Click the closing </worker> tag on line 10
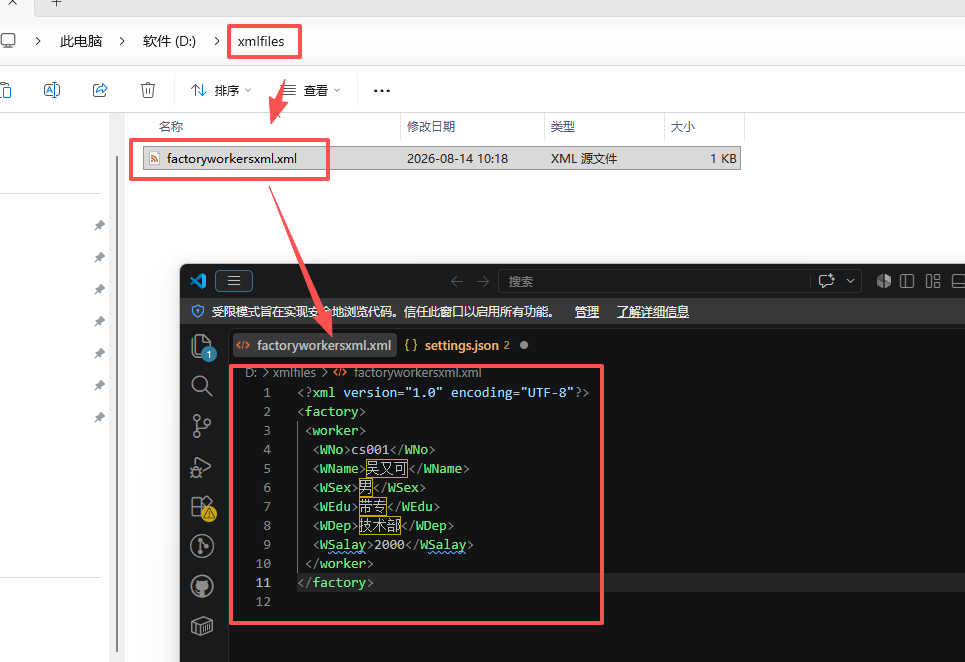 [339, 564]
